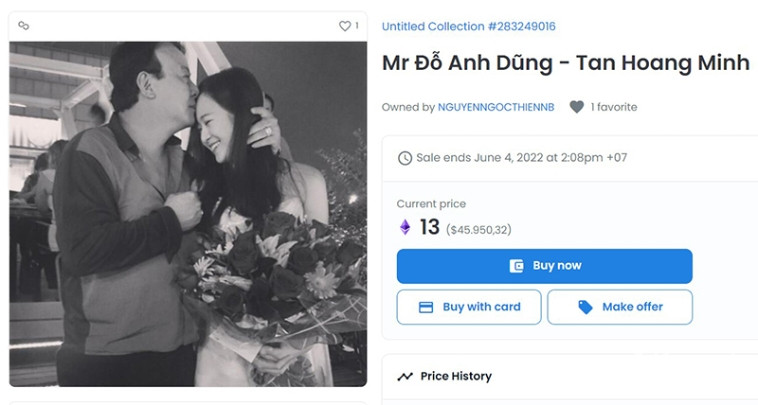The image size is (758, 405).
Task: Visit owner NGUYENNGOCTHIENNB's profile
Action: point(496,107)
